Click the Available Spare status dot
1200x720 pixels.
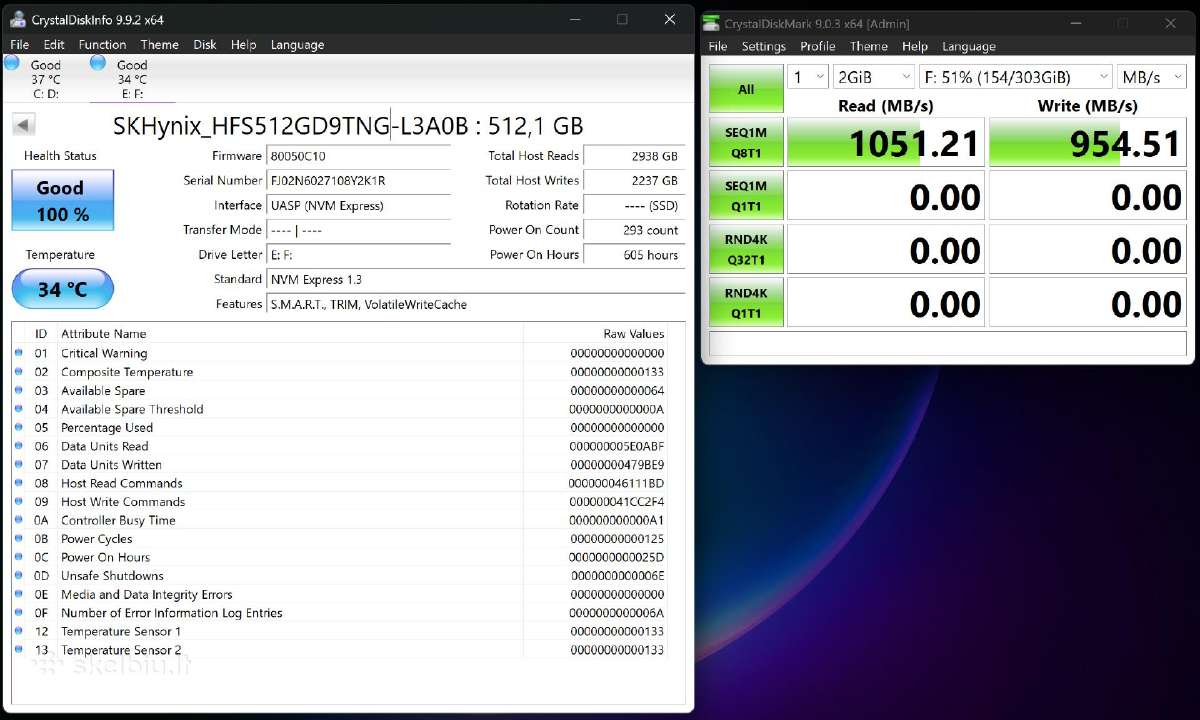[19, 391]
